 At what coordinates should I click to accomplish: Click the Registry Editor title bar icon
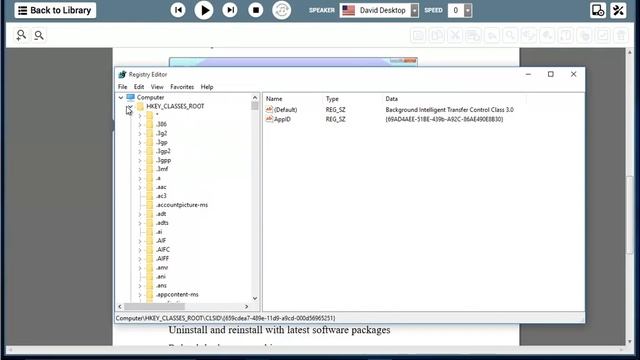(x=122, y=74)
